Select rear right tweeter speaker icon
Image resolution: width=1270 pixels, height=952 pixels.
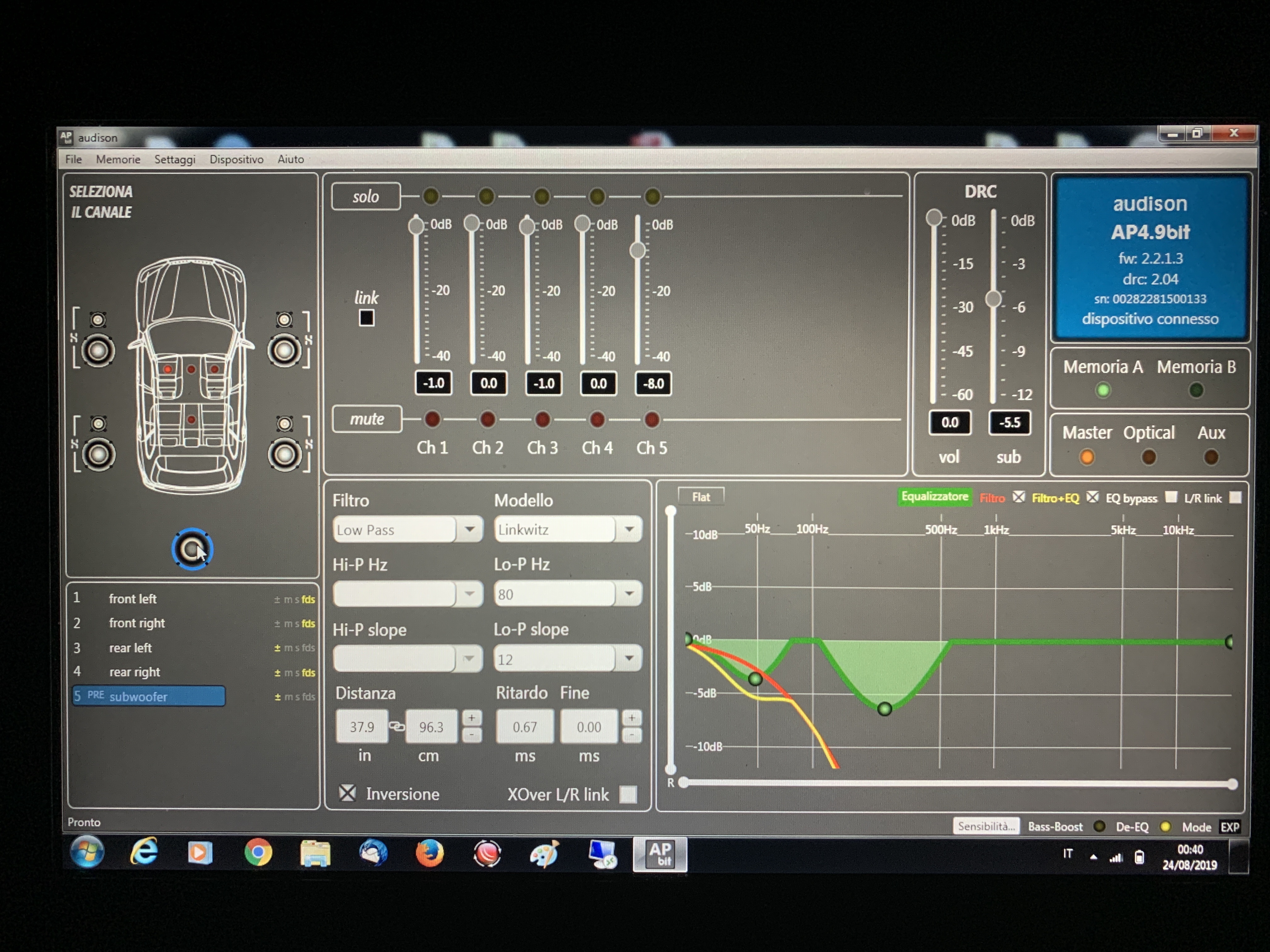pos(285,424)
